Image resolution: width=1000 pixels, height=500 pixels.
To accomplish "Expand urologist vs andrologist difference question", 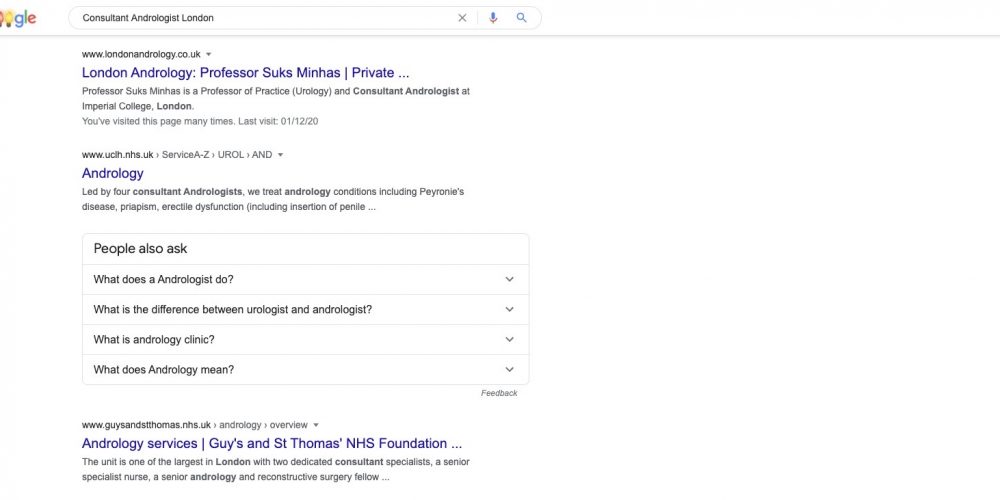I will pos(305,309).
